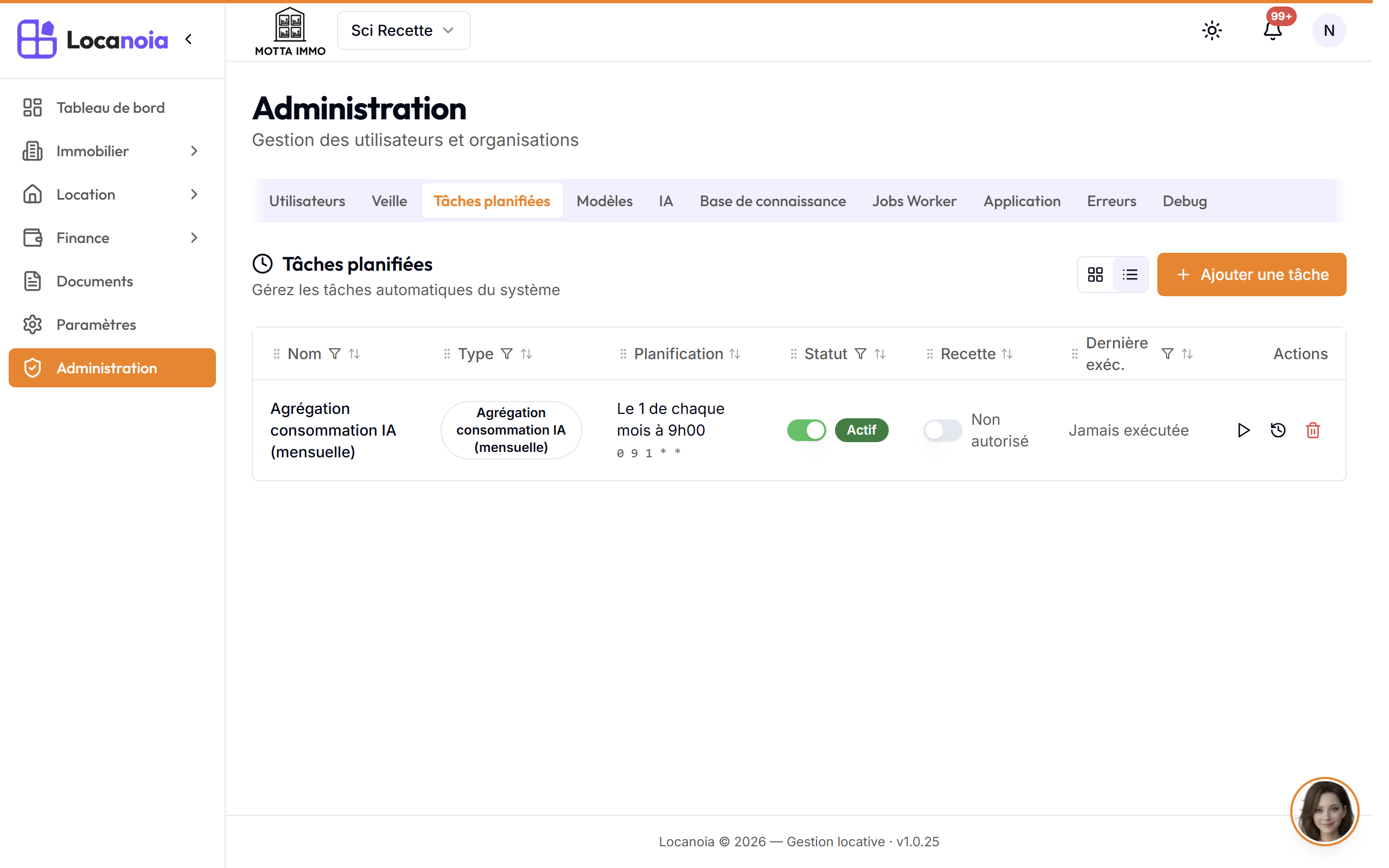1389x868 pixels.
Task: Filter the Type column
Action: (x=506, y=354)
